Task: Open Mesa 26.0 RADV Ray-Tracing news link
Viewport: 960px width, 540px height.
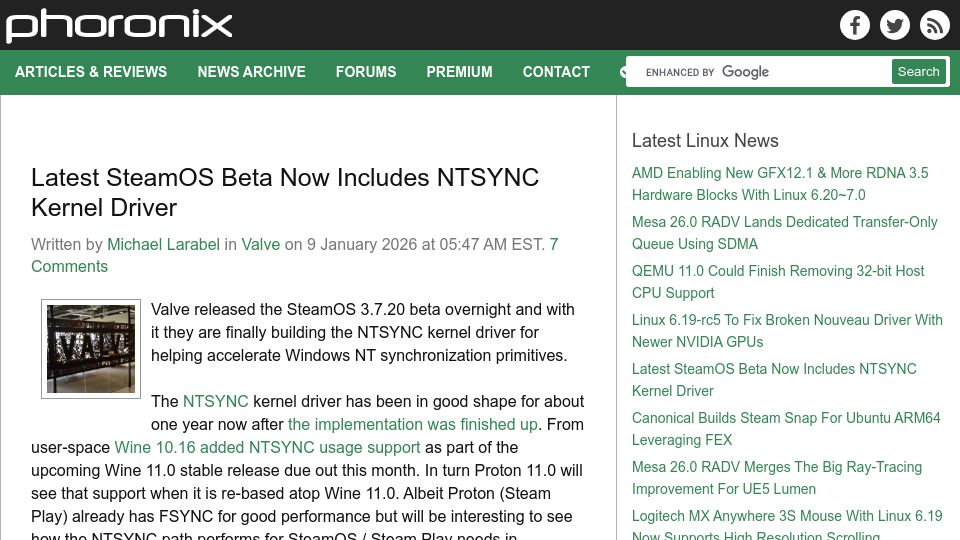Action: (777, 478)
